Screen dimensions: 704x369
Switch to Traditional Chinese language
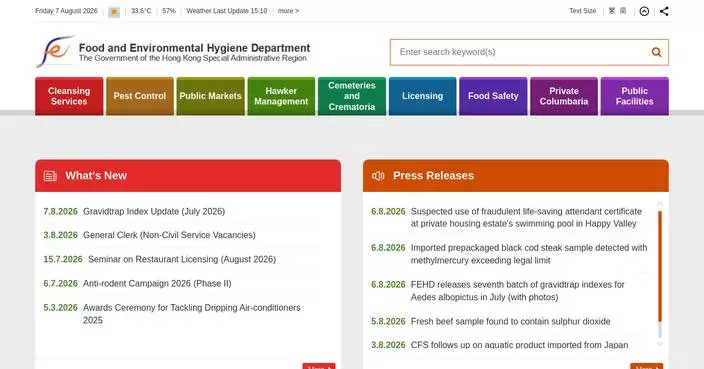coord(612,11)
